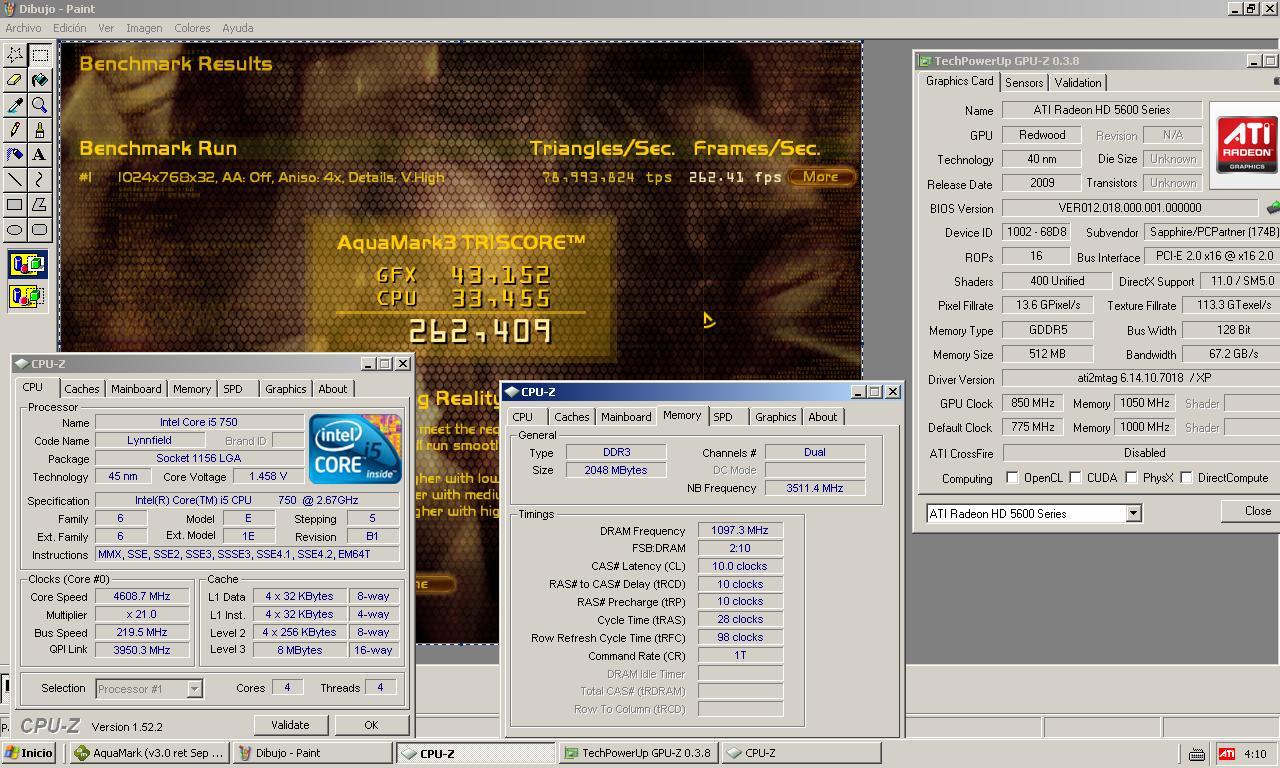1280x768 pixels.
Task: Select the Free-Form Select tool in Paint
Action: click(15, 55)
